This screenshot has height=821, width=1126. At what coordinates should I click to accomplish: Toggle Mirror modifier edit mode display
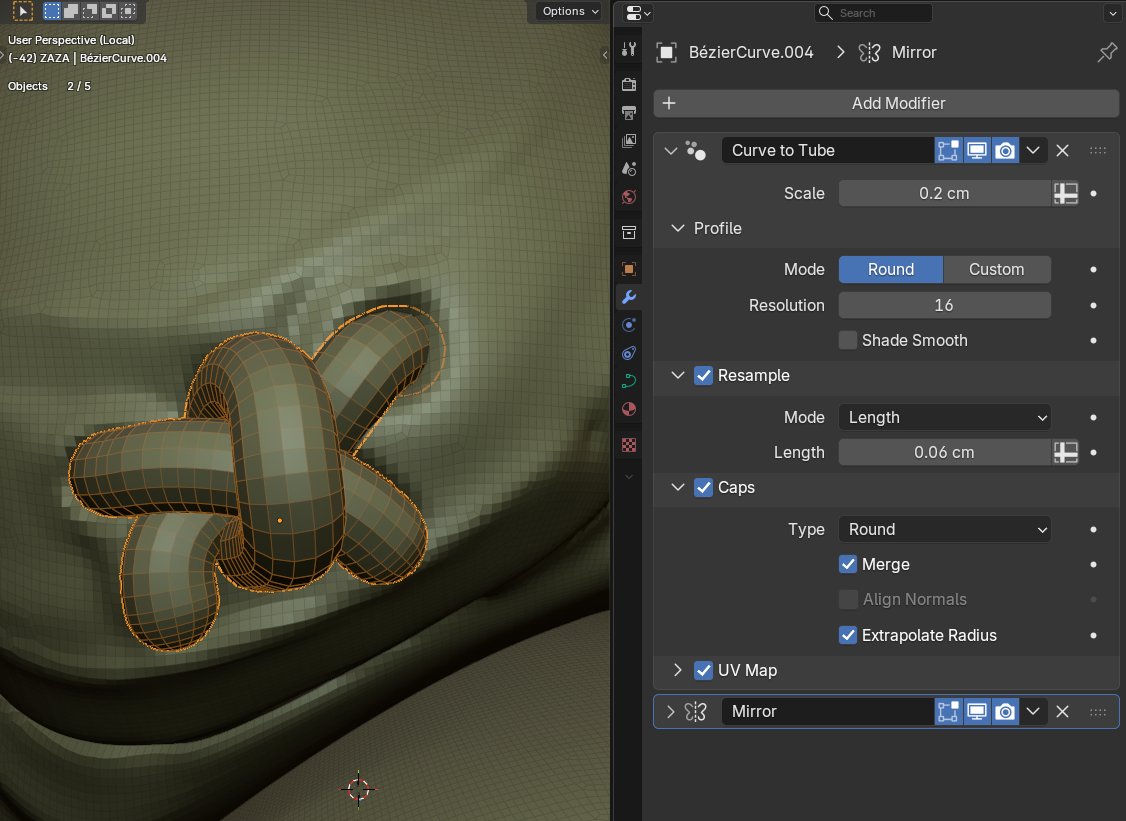tap(948, 711)
